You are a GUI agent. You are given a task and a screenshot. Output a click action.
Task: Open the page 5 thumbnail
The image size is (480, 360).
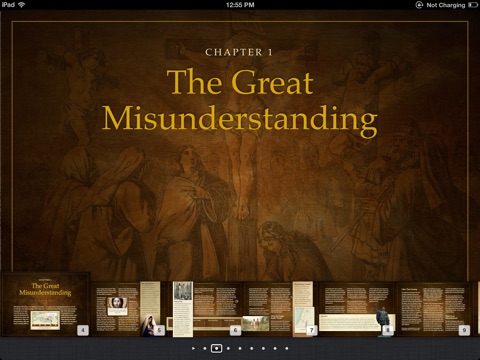(129, 309)
